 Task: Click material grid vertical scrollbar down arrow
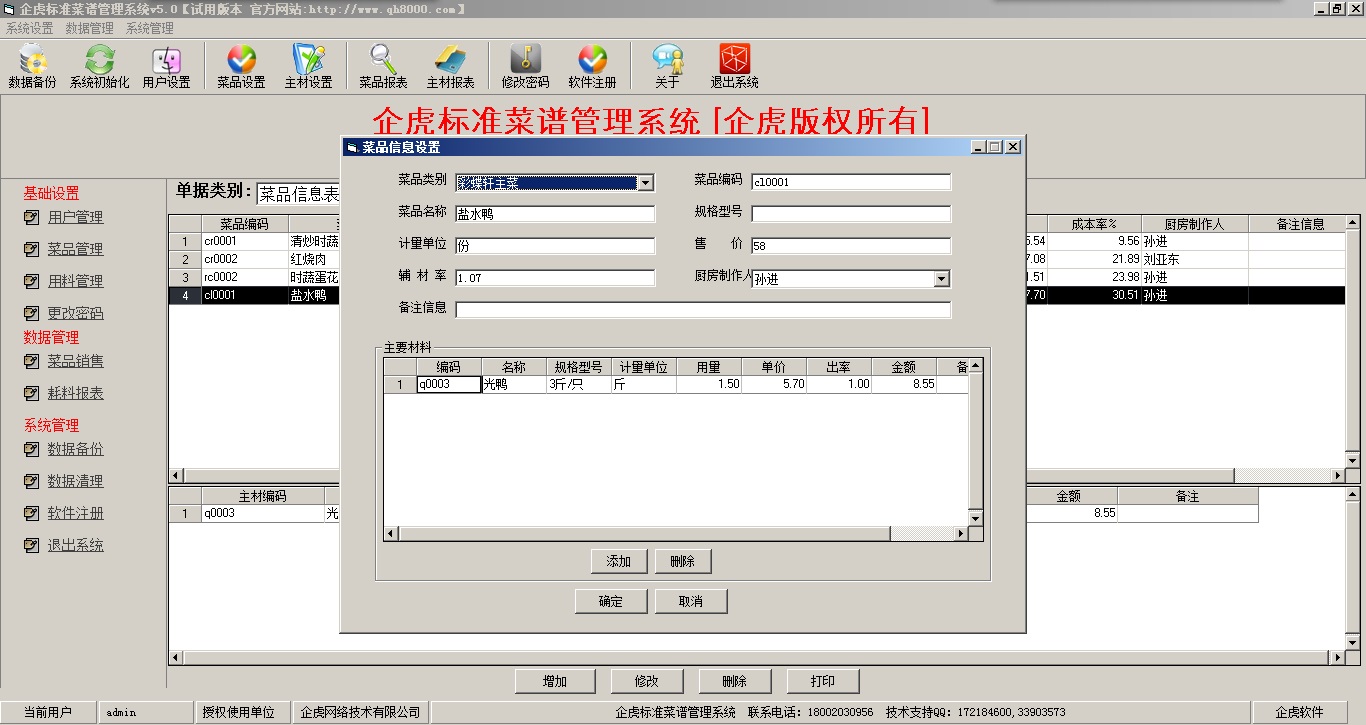(x=976, y=518)
